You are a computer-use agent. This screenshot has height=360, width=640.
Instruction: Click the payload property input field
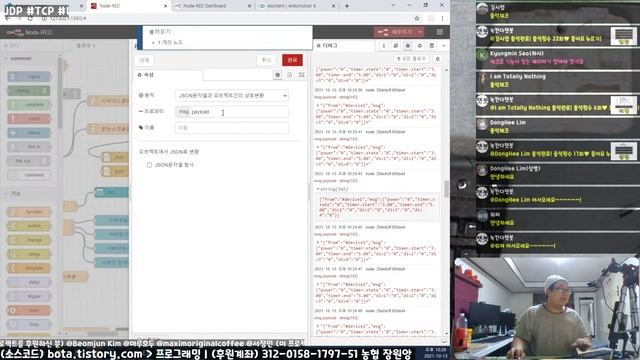(x=239, y=112)
